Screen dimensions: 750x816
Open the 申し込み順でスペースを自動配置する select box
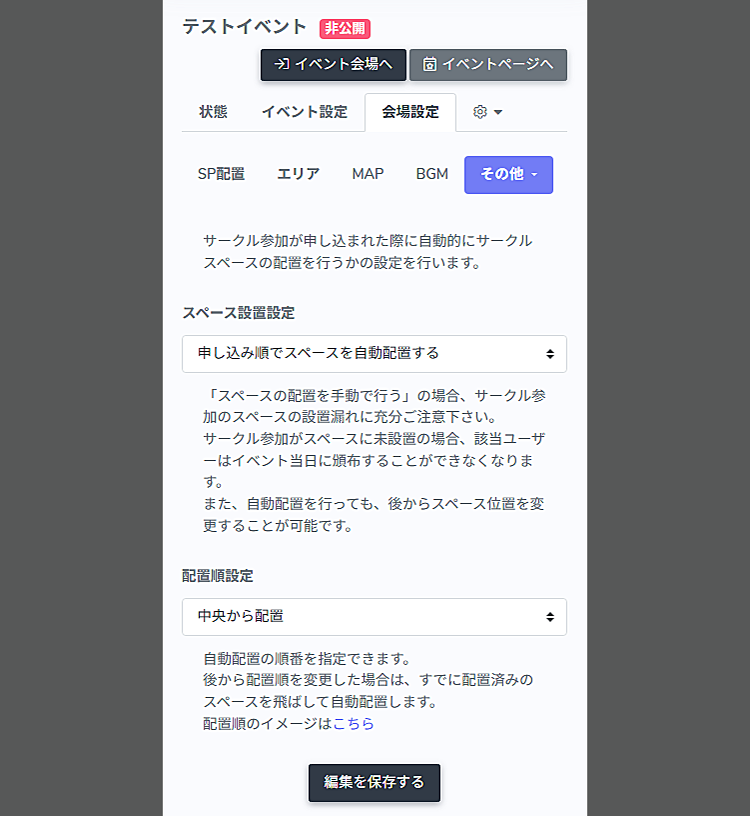(x=374, y=353)
